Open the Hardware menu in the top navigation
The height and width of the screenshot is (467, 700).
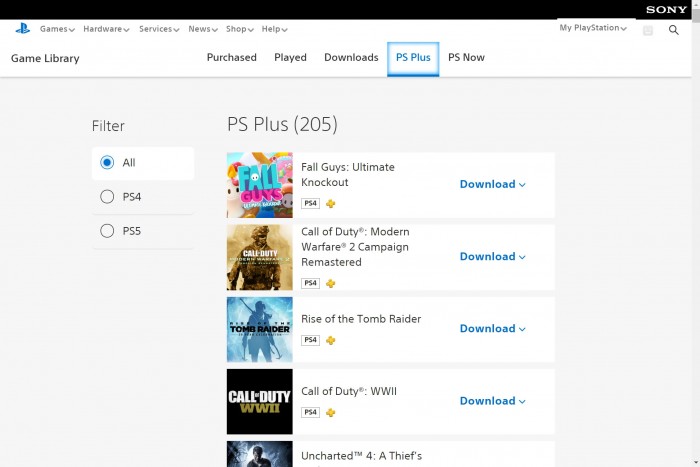[x=106, y=29]
